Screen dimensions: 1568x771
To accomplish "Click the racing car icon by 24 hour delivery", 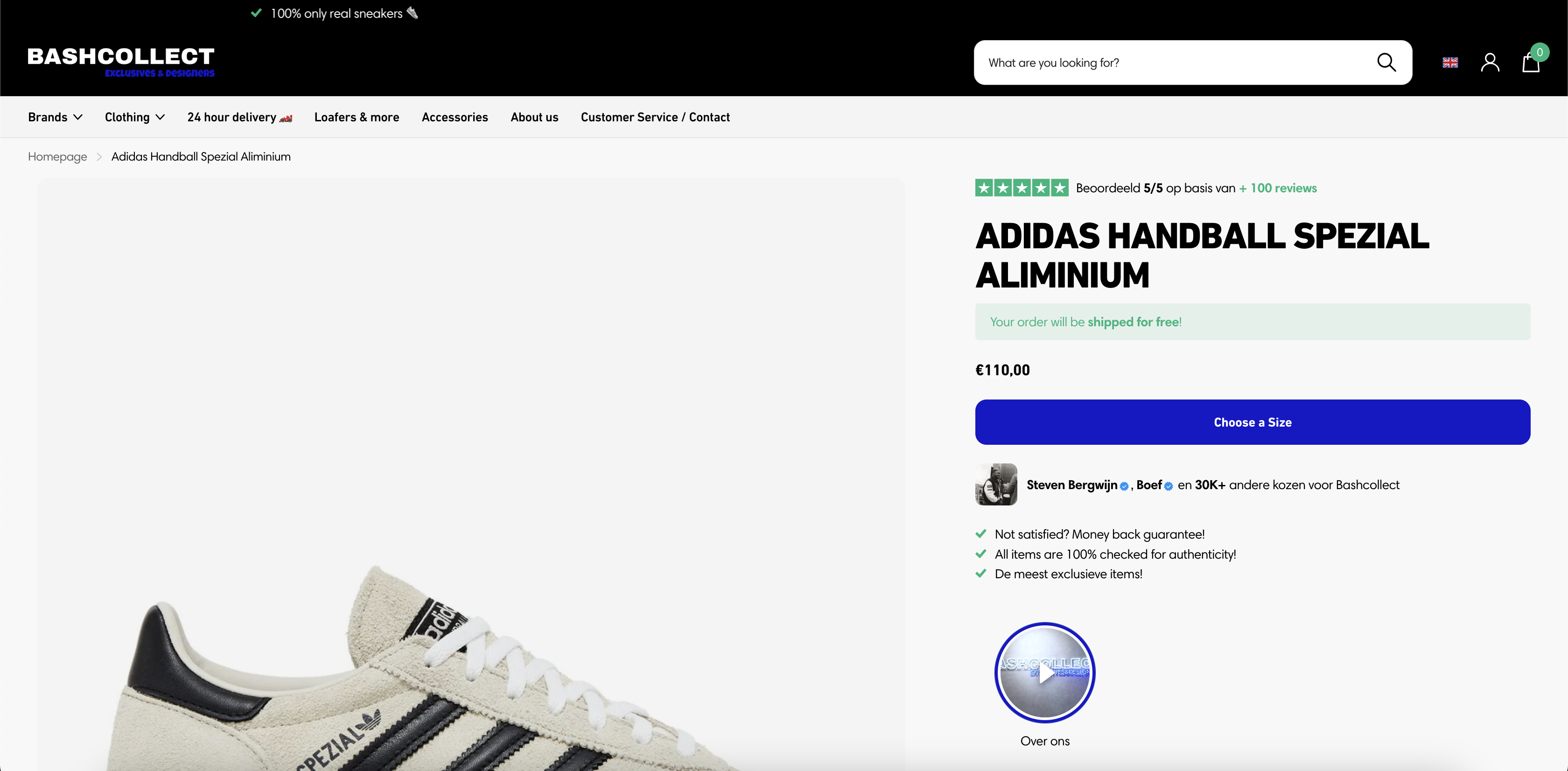I will click(x=286, y=118).
